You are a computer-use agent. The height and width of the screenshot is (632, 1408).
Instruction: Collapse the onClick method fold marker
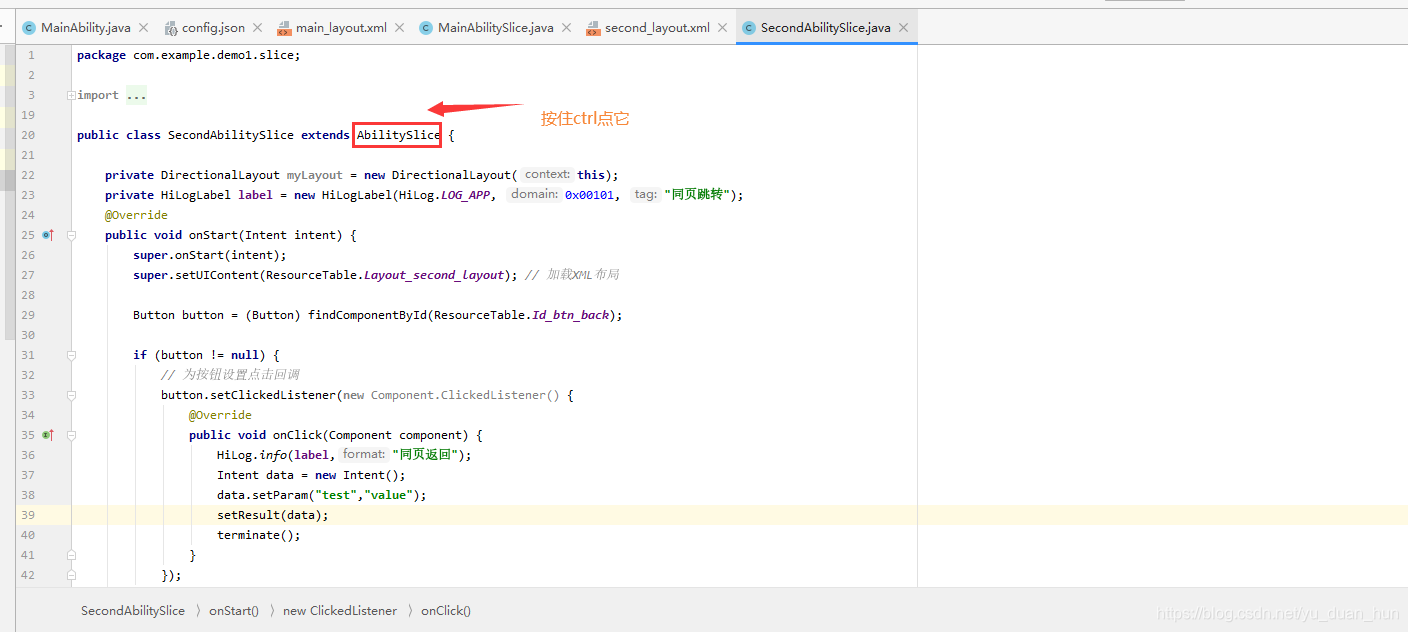click(71, 435)
